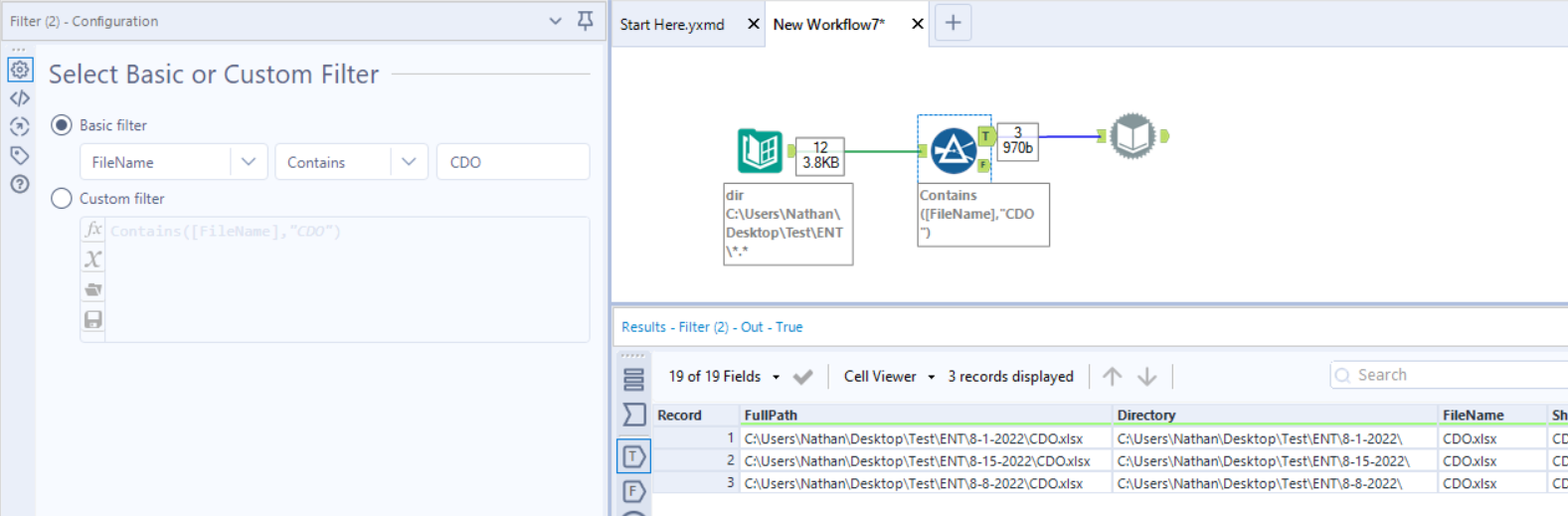Click the CDO filter value field
1568x516 pixels.
[x=512, y=162]
